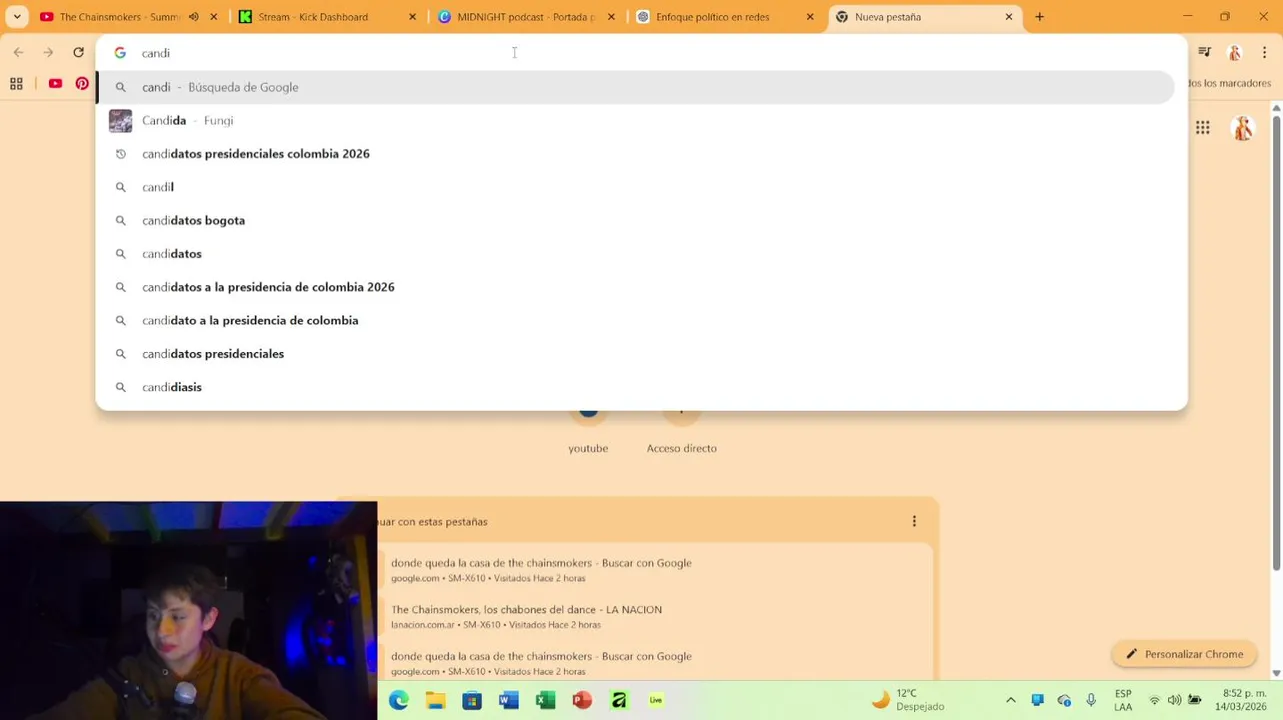Open the youtube shortcut label
Viewport: 1283px width, 720px height.
click(x=588, y=448)
